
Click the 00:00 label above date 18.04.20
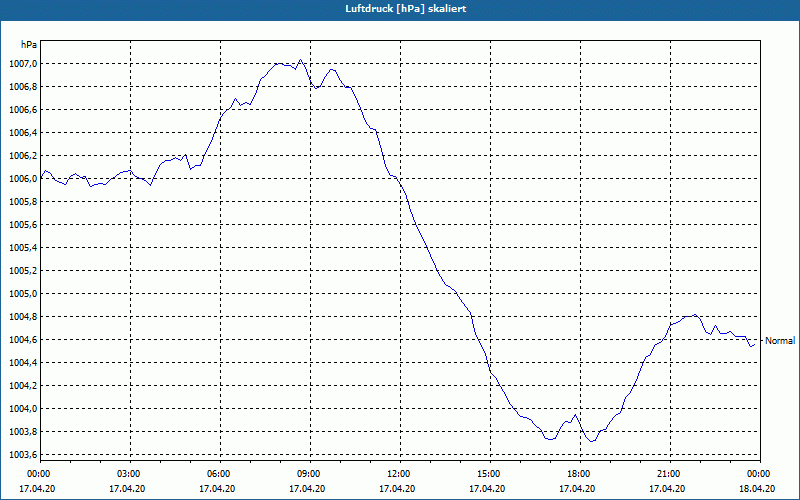click(760, 474)
